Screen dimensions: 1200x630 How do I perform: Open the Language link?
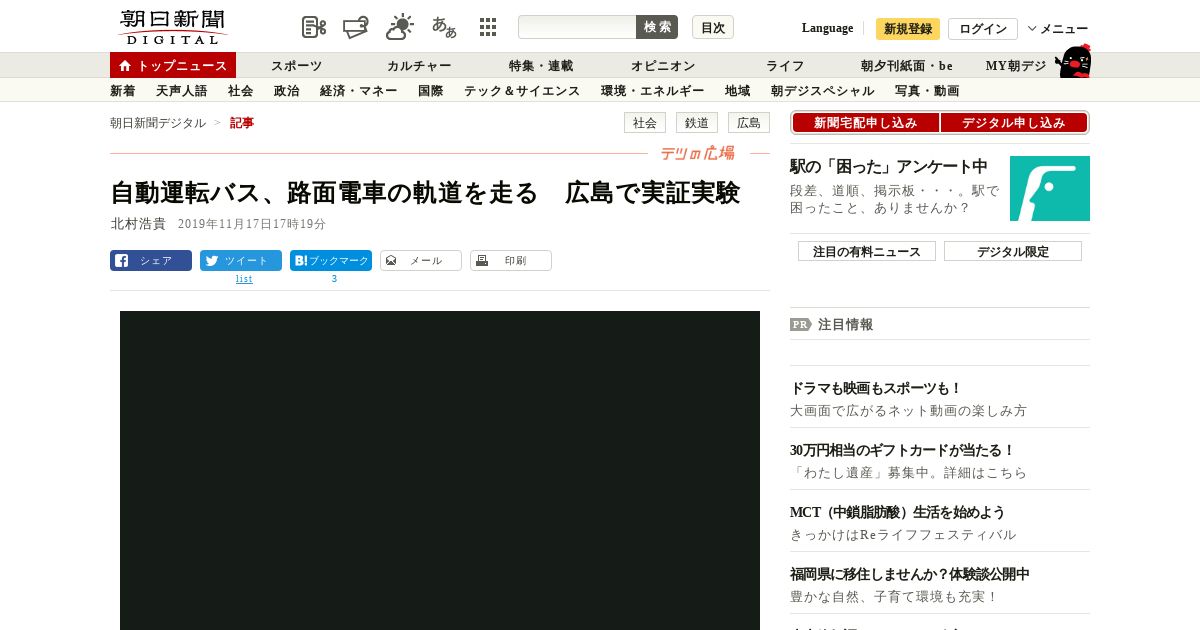click(x=827, y=28)
